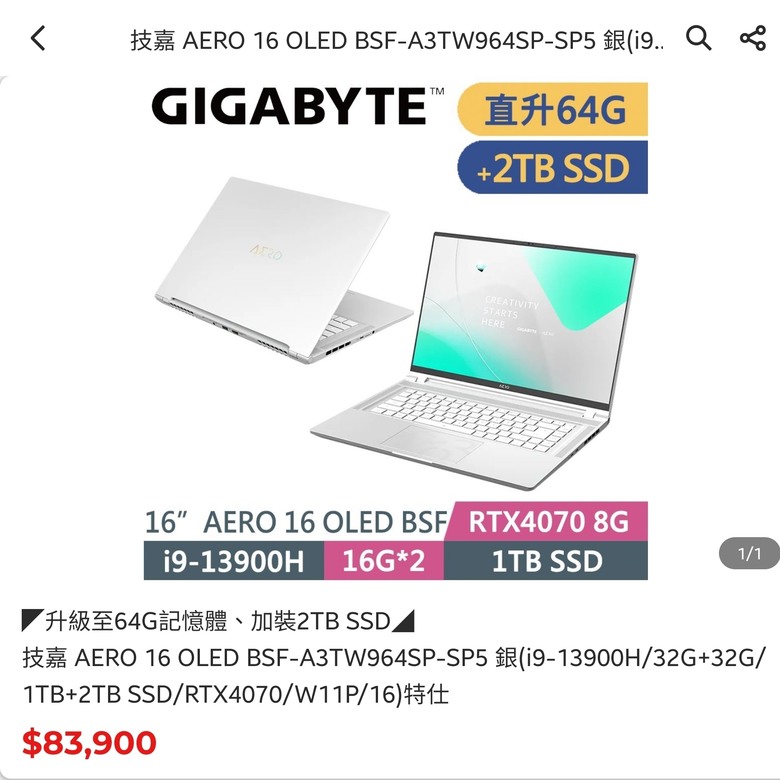Click the i9-13900H spec label
The height and width of the screenshot is (780, 780).
coord(234,561)
